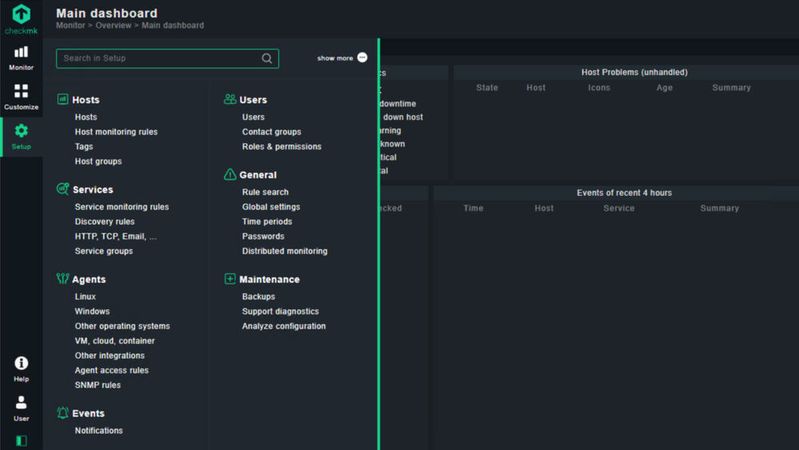Click the General section heading

click(x=258, y=175)
